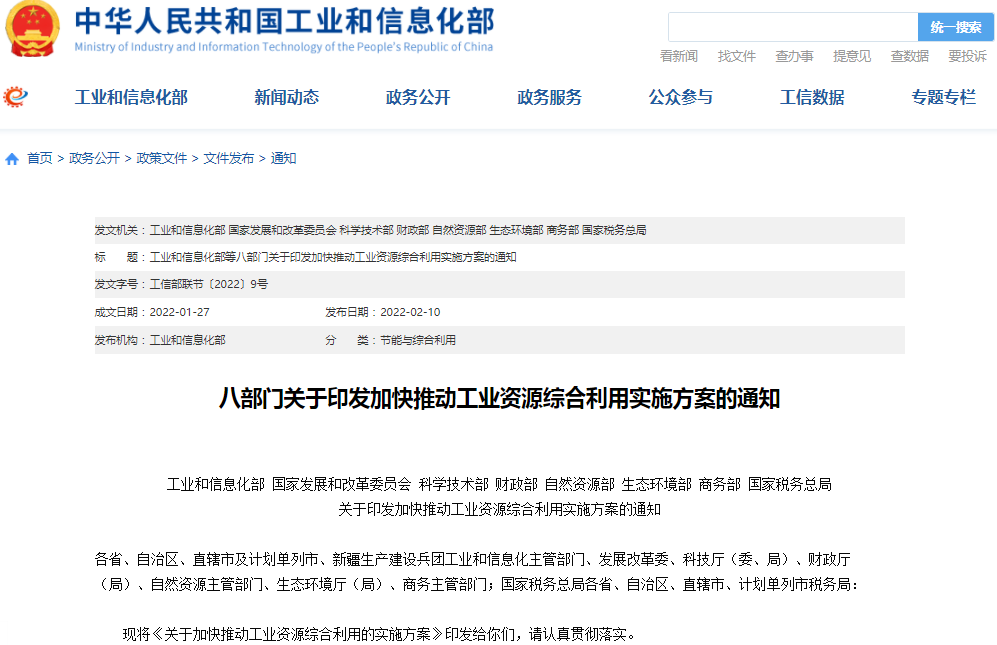This screenshot has height=645, width=997.
Task: Open the 工信数据 menu item
Action: coord(812,97)
